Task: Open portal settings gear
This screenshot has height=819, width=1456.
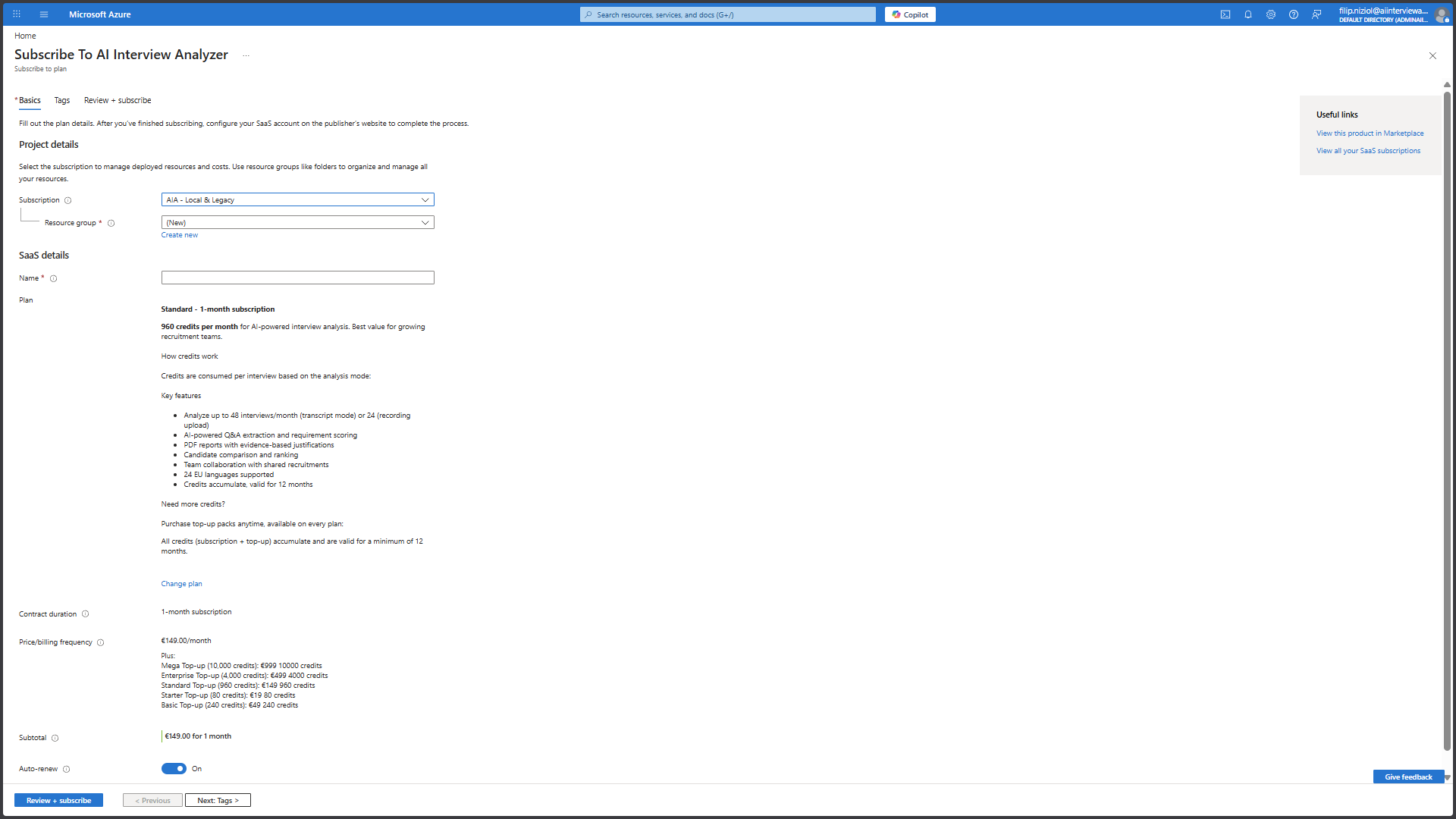Action: [1271, 14]
